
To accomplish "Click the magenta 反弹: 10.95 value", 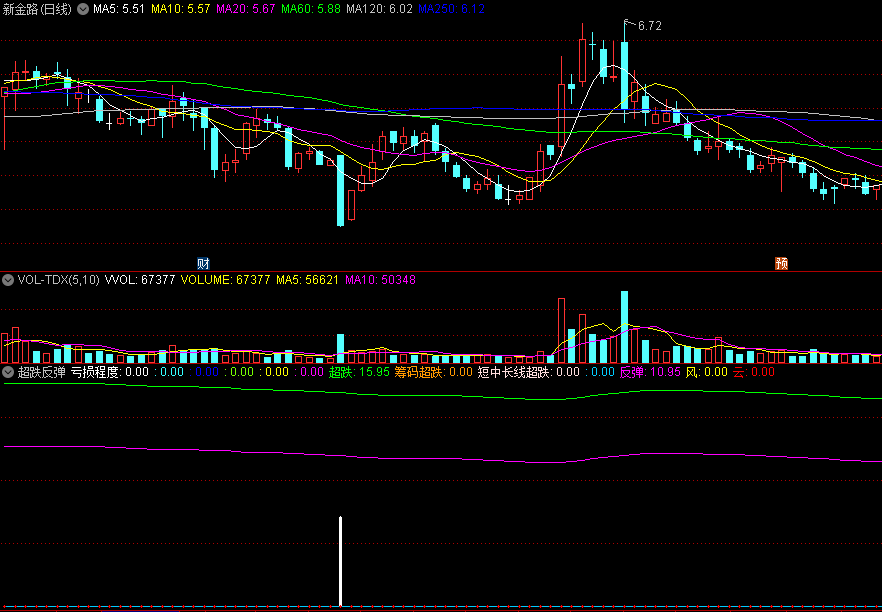I will point(650,372).
